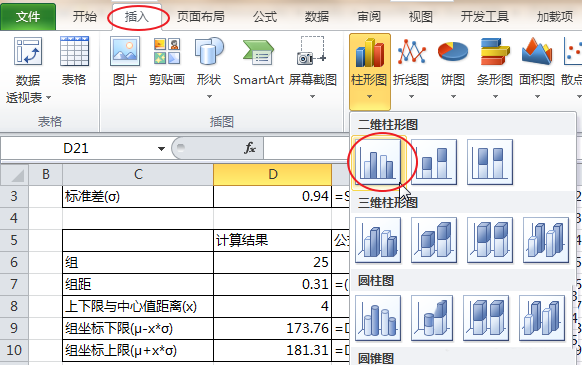Select column B header
This screenshot has height=365, width=582.
point(46,175)
